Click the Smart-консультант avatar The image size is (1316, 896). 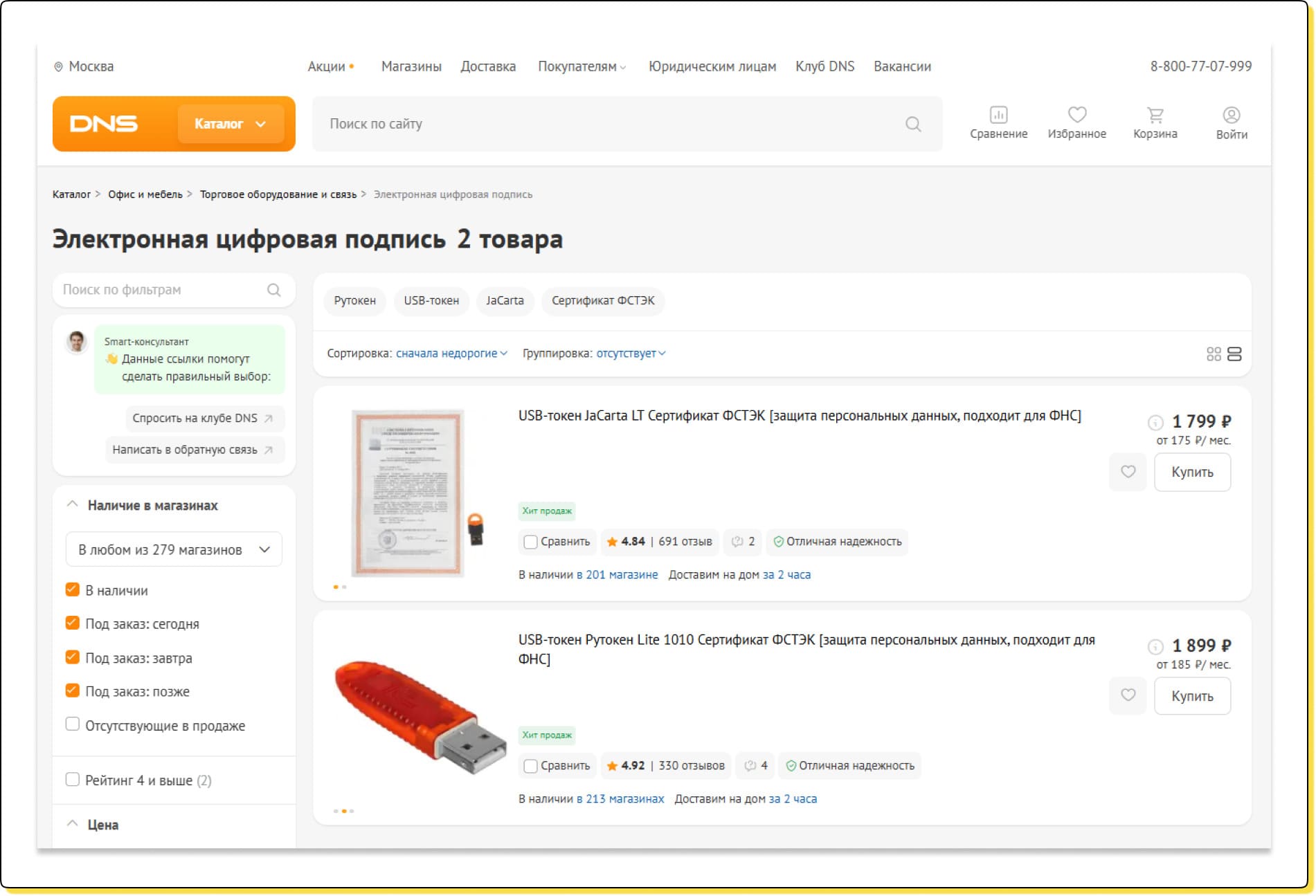tap(77, 341)
